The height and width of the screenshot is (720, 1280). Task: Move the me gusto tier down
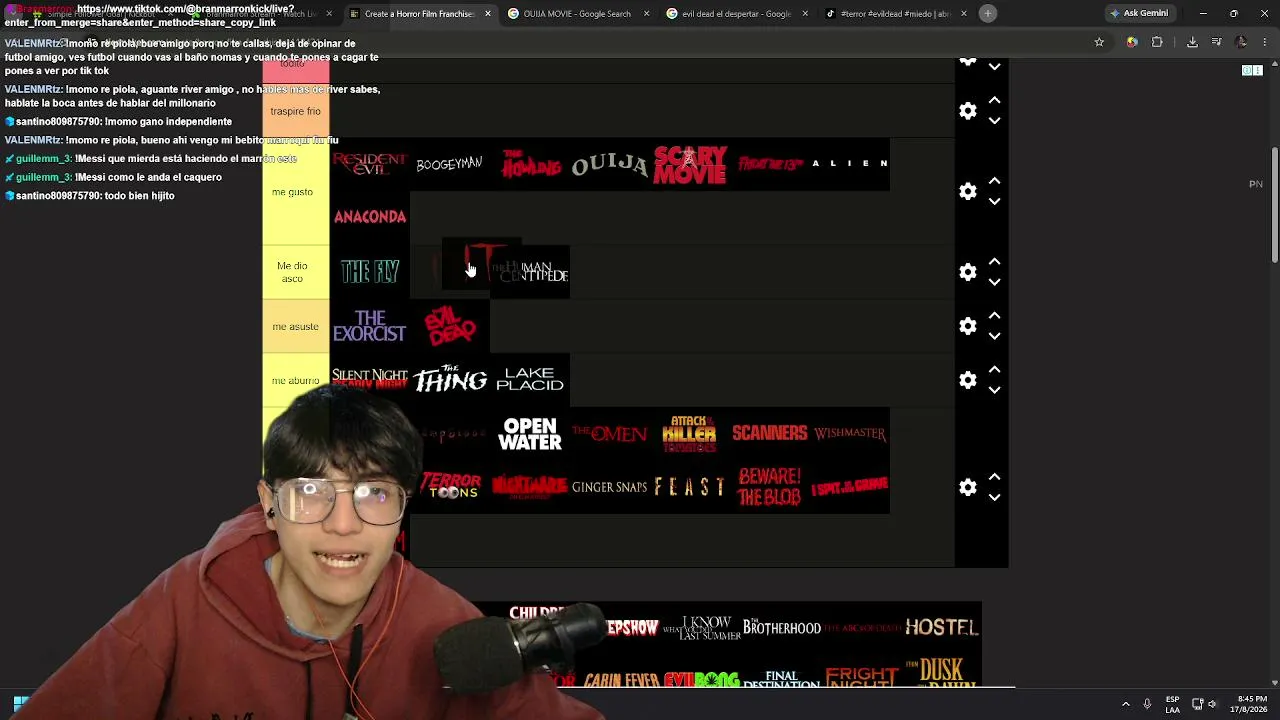pos(994,201)
